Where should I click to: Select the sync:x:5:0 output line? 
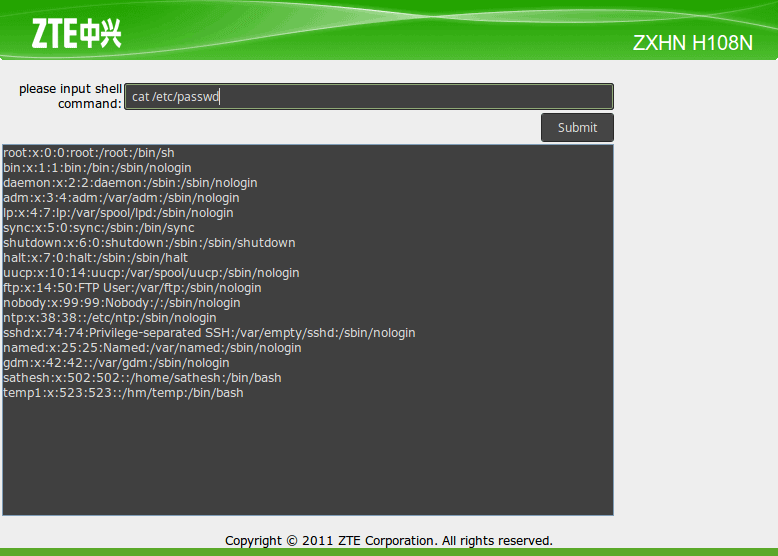tap(99, 228)
